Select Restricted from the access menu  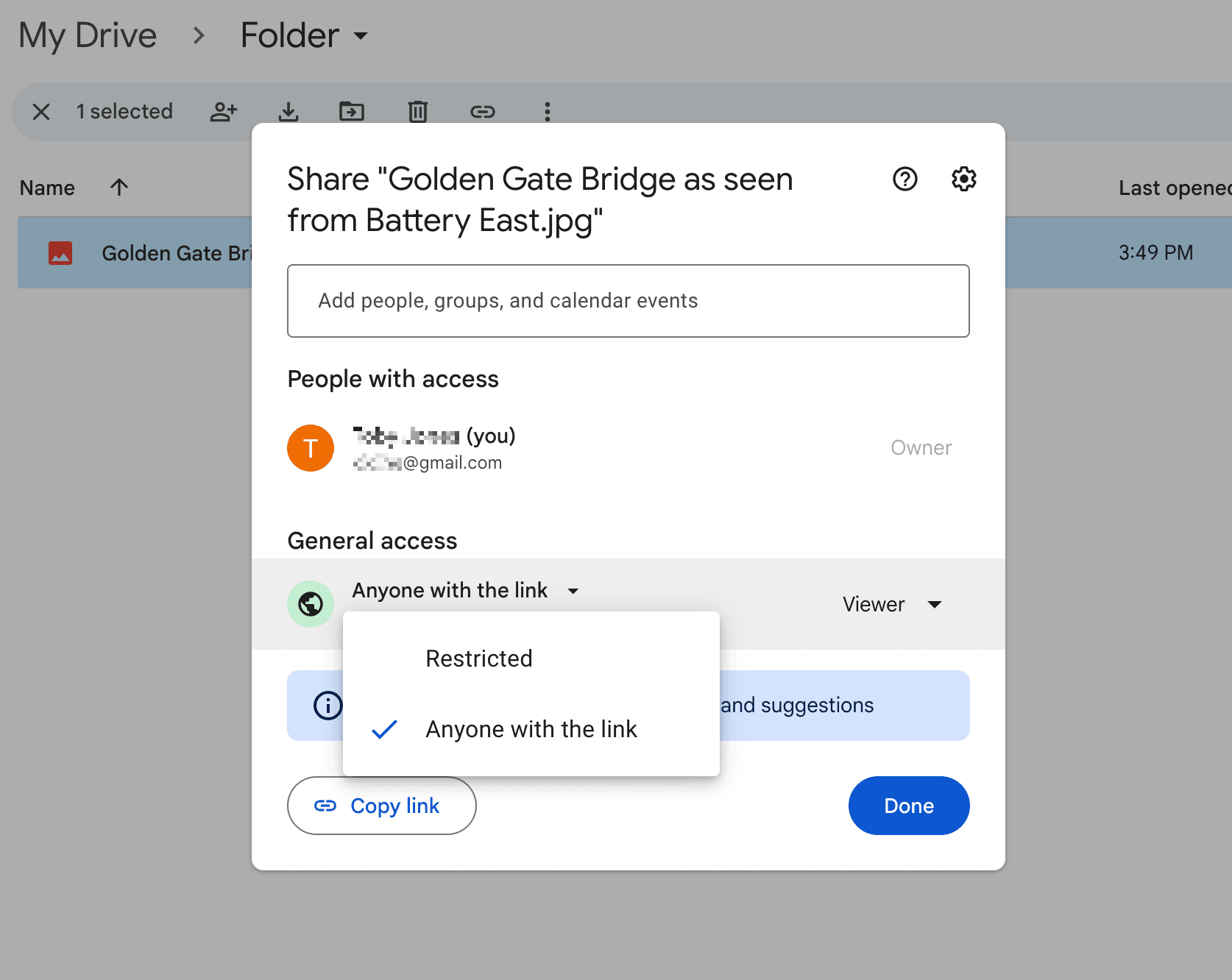pos(478,658)
